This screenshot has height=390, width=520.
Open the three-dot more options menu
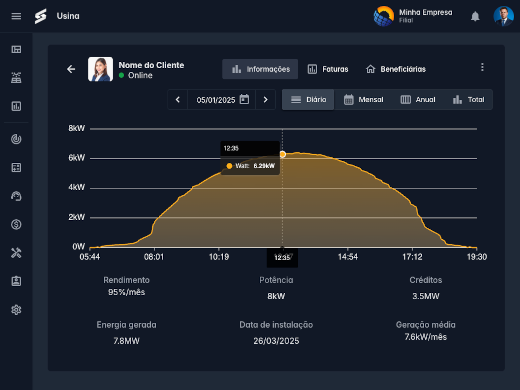pyautogui.click(x=482, y=67)
